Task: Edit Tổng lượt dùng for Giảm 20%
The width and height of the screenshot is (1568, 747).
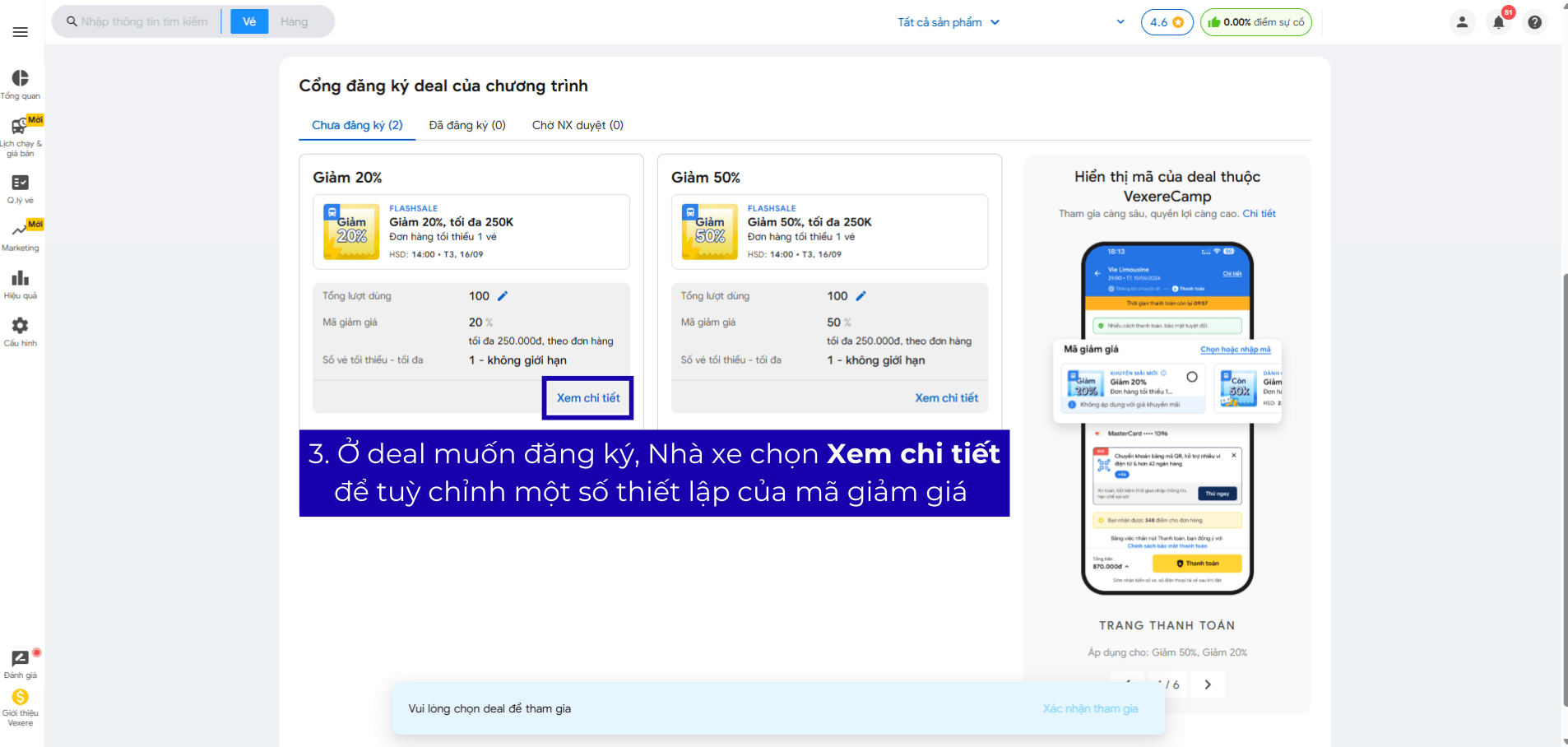Action: [503, 296]
